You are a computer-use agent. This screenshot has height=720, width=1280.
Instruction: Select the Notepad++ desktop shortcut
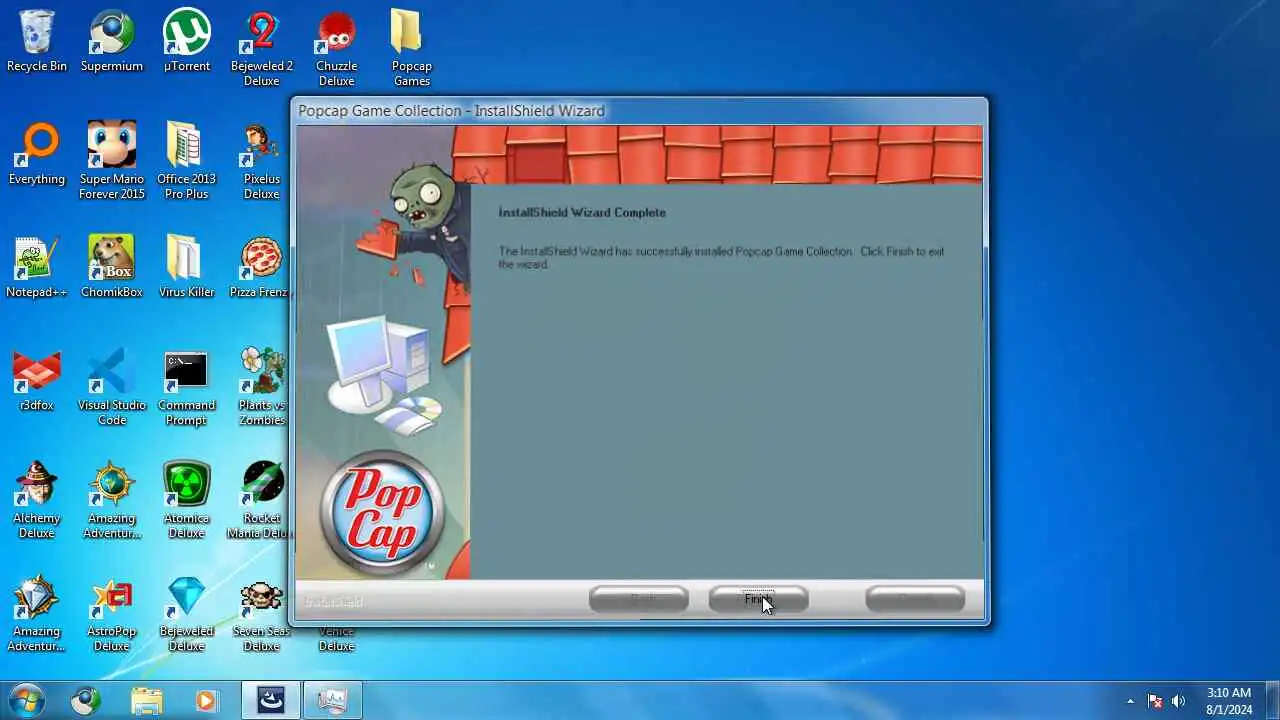37,268
